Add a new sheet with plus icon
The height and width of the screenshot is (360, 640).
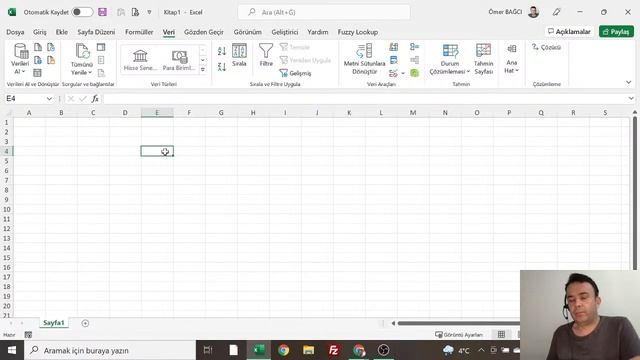pos(85,323)
